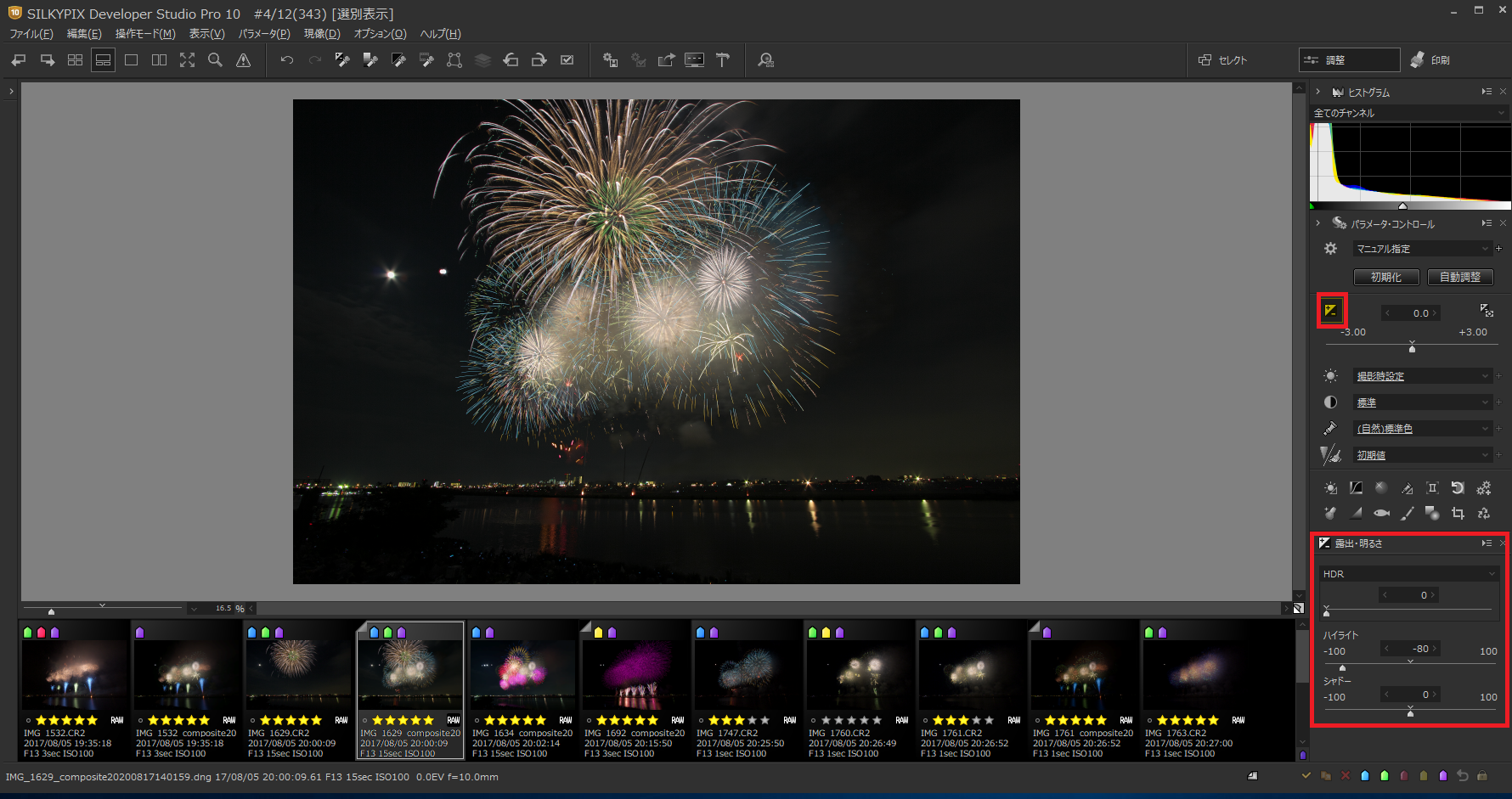1512x799 pixels.
Task: Collapse the ヒストグラム panel chevron
Action: tap(1317, 92)
